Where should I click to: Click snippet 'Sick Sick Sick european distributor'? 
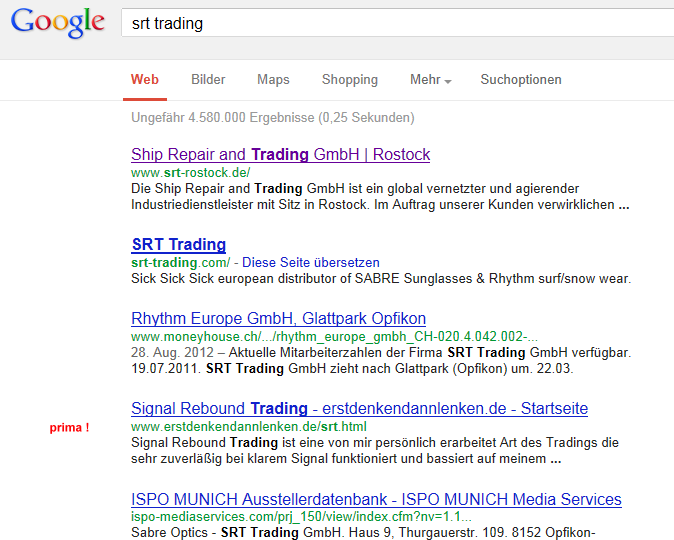pyautogui.click(x=381, y=279)
